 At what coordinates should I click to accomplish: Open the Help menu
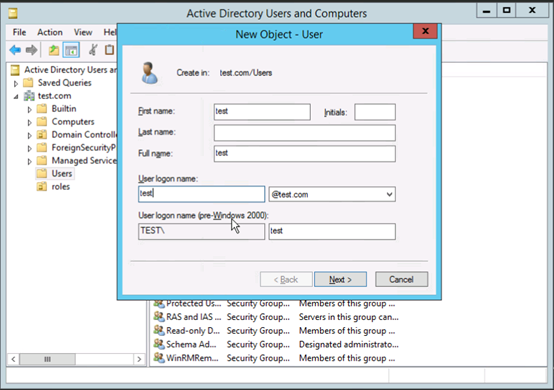pyautogui.click(x=110, y=32)
